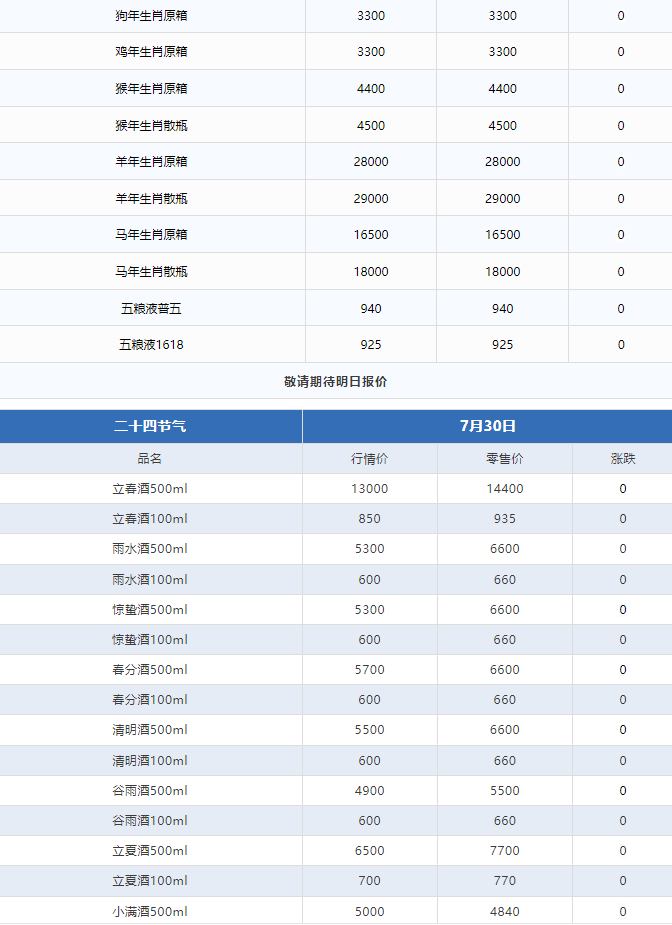Click the 16500 market price of 马年生肖原箱
This screenshot has width=672, height=925.
coord(371,235)
